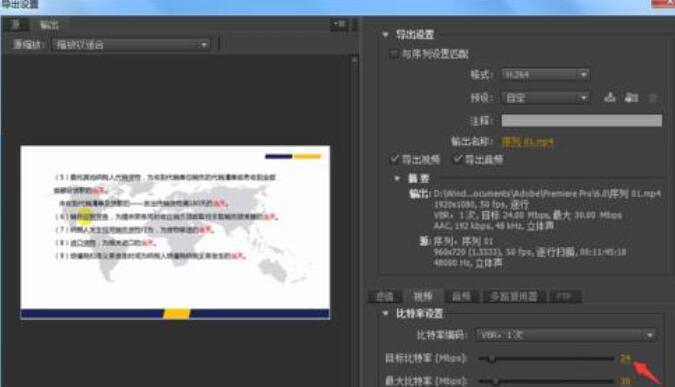Click the preview panel vertical scrollbar

354,220
